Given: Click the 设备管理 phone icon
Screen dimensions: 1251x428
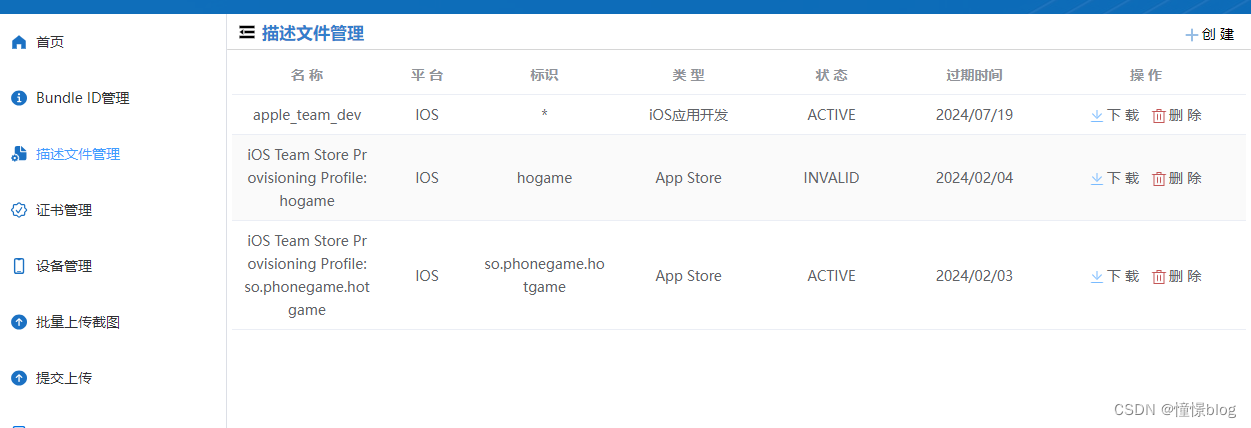Looking at the screenshot, I should 18,266.
